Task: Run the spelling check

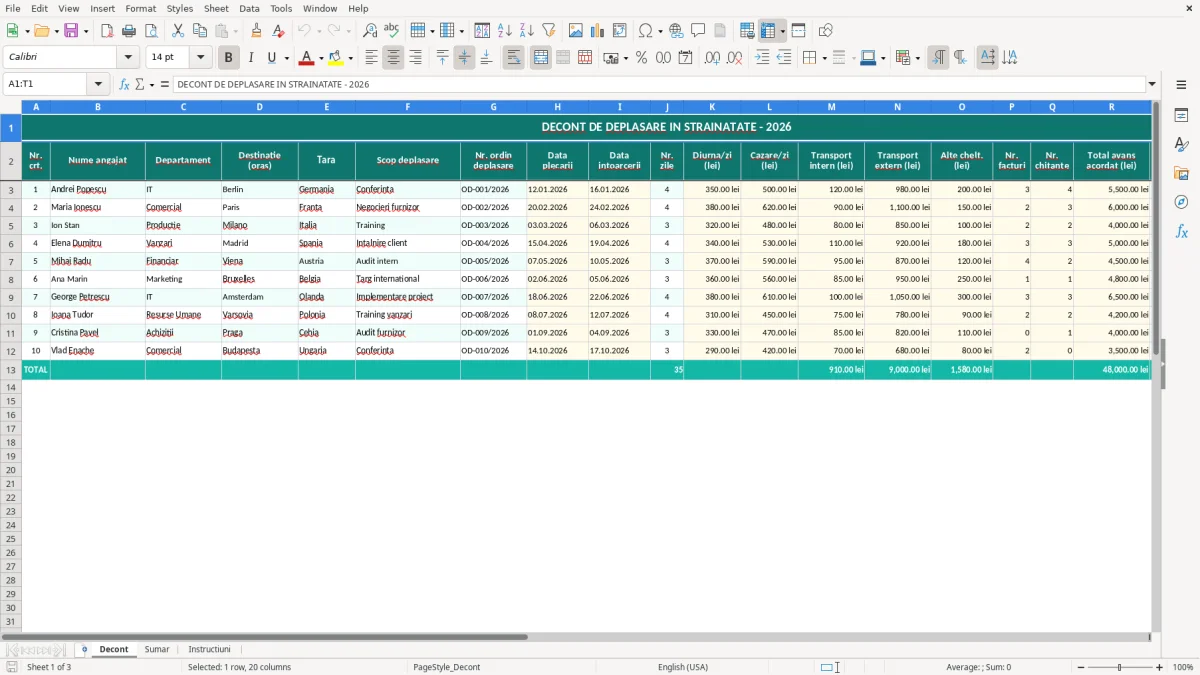Action: 392,31
